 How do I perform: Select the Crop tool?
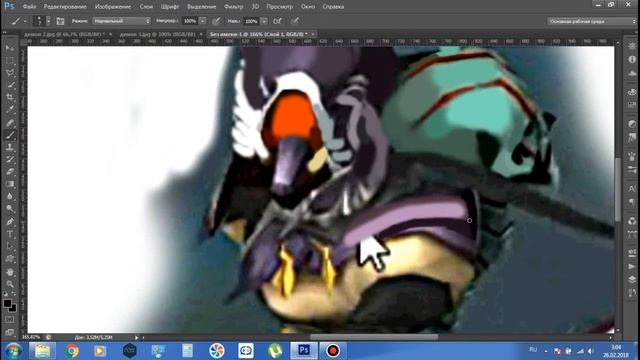pyautogui.click(x=10, y=98)
